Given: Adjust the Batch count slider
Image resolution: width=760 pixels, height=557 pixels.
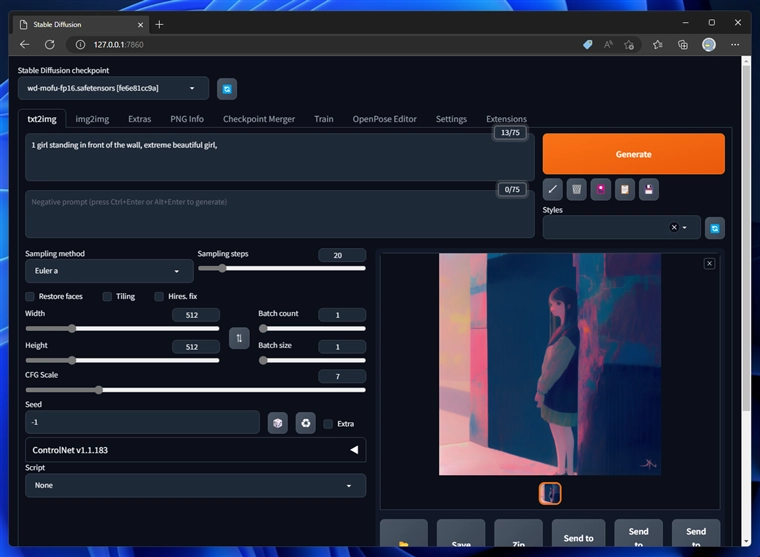Looking at the screenshot, I should tap(312, 329).
